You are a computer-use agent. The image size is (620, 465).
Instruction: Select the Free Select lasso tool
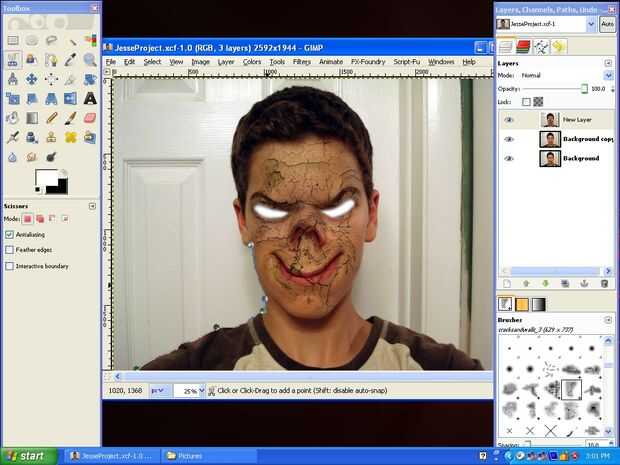coord(51,40)
